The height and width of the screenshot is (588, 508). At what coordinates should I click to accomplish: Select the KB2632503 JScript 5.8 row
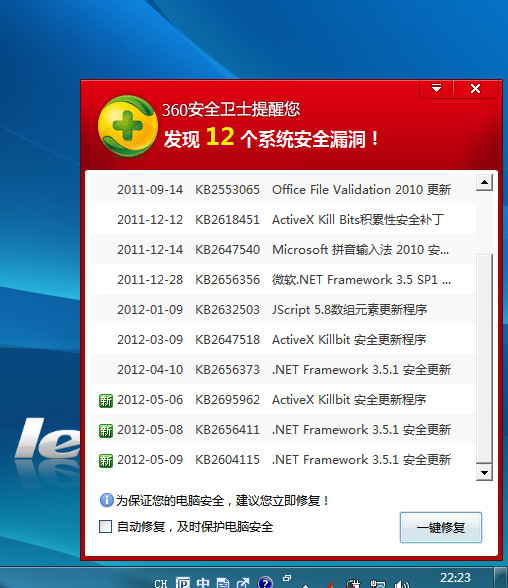point(282,309)
